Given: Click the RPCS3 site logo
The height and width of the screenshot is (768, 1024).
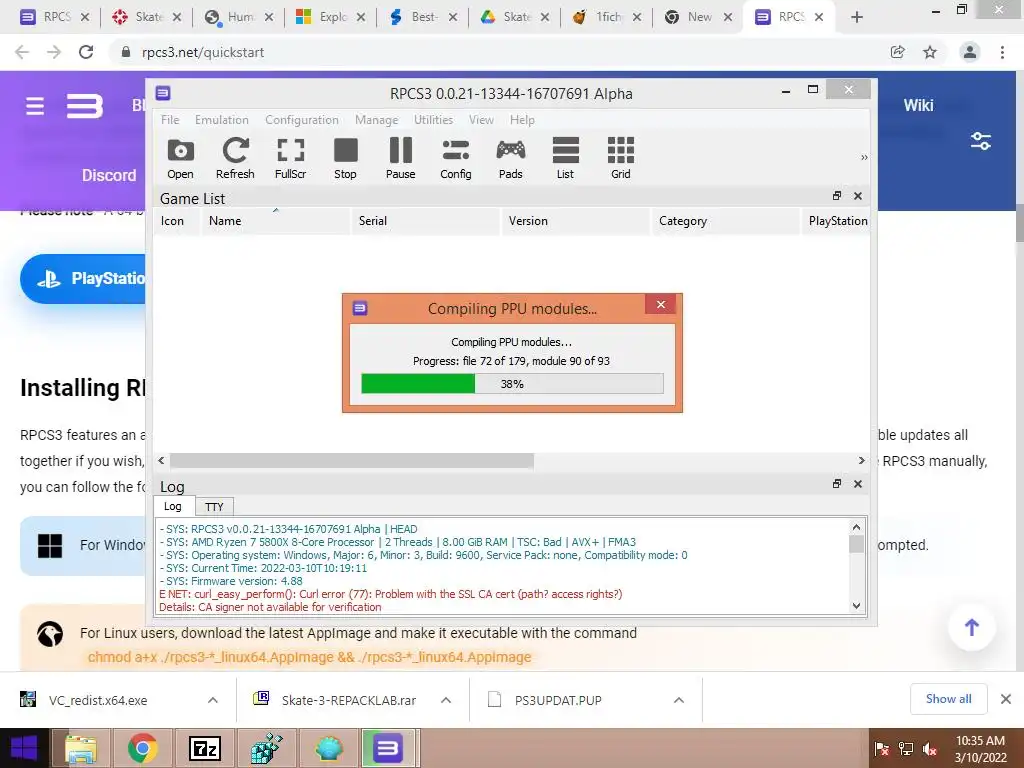Looking at the screenshot, I should 85,106.
